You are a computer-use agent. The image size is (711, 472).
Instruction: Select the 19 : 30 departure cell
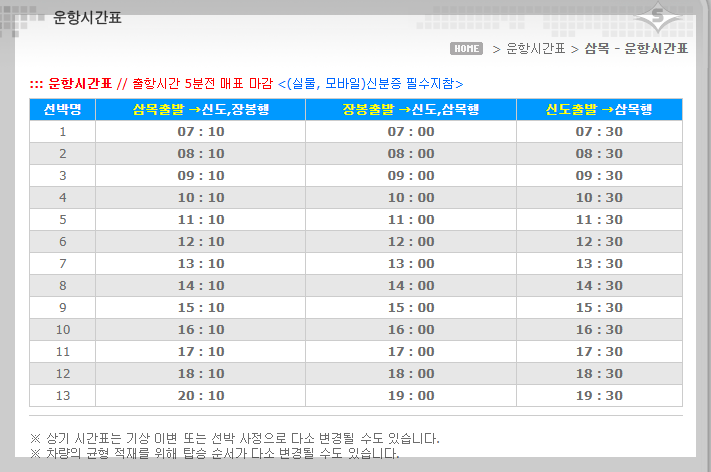pos(599,395)
